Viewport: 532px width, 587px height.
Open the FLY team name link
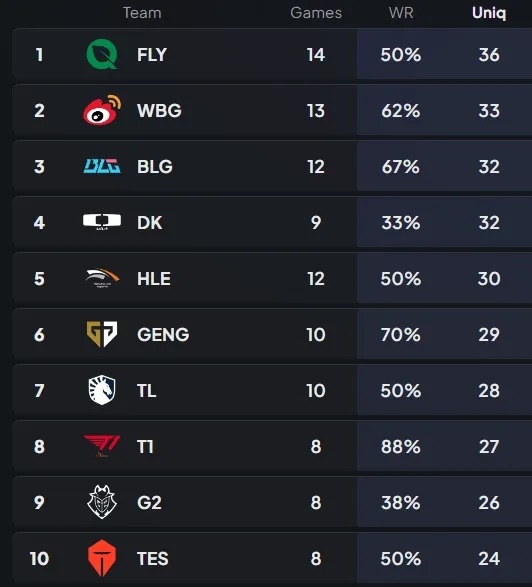pyautogui.click(x=152, y=55)
